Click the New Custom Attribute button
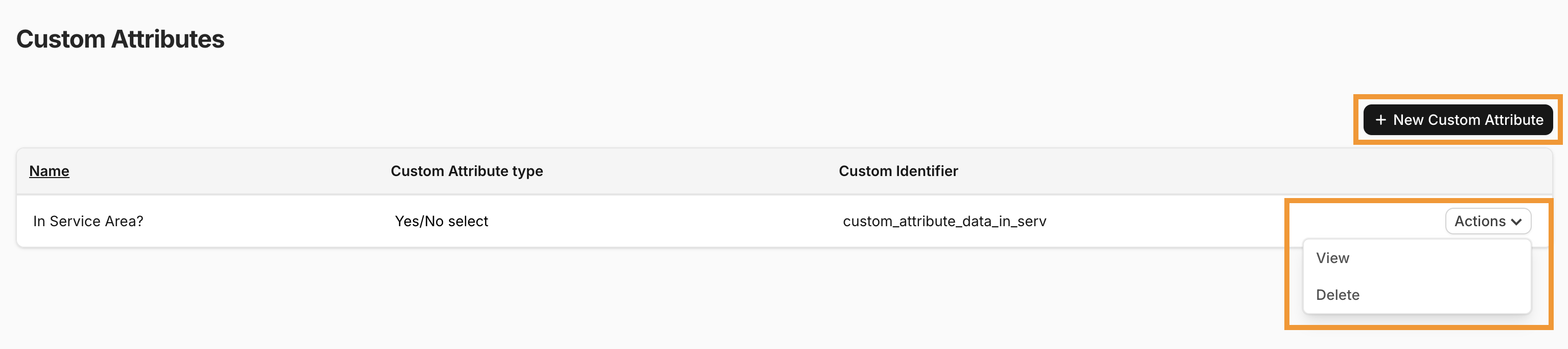 pyautogui.click(x=1459, y=119)
